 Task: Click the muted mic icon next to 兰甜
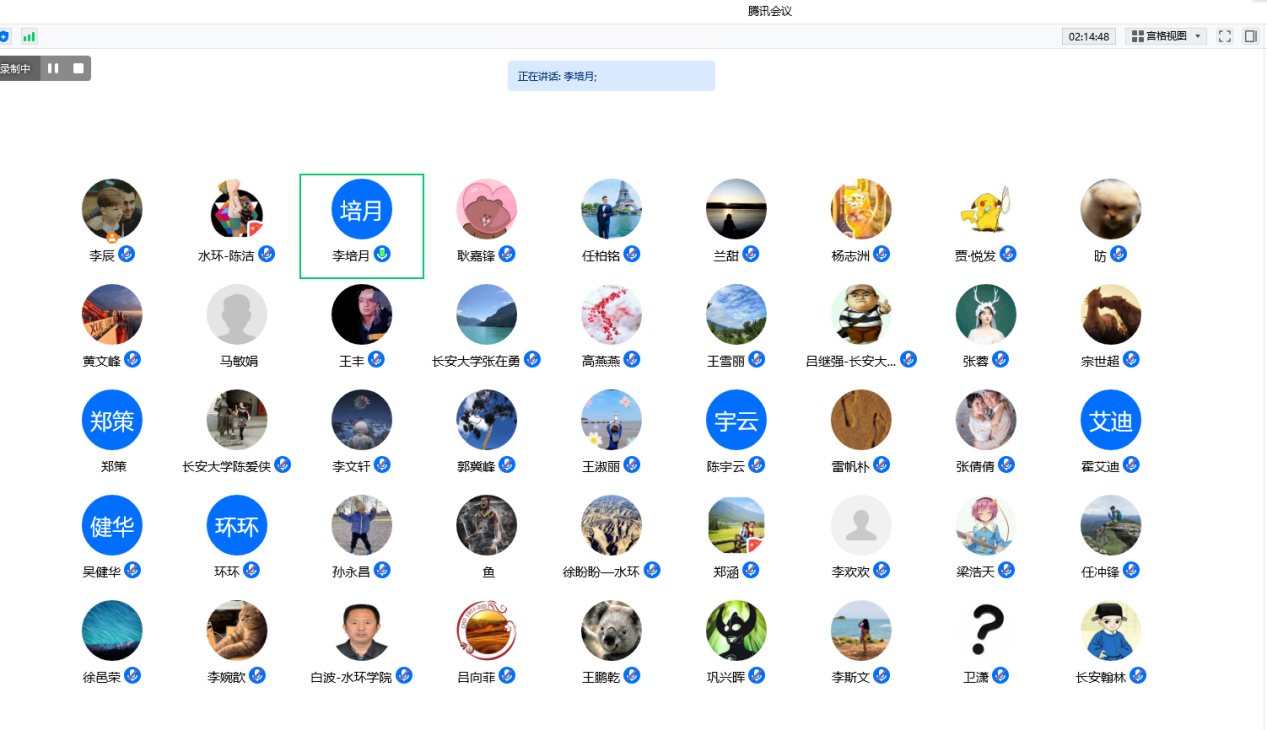750,254
